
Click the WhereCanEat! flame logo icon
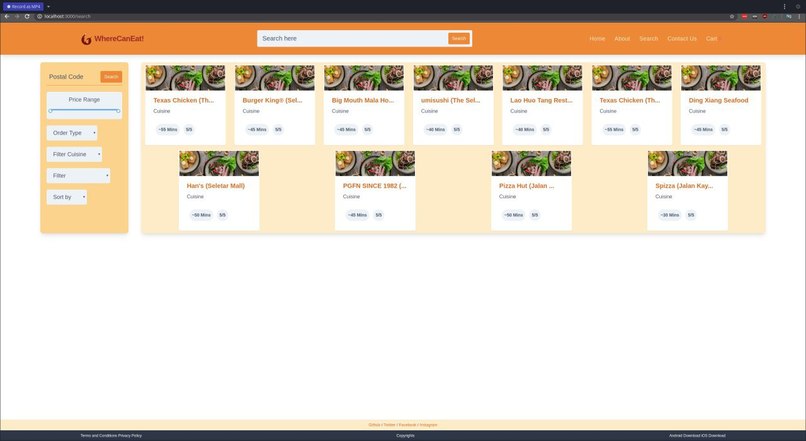[86, 40]
